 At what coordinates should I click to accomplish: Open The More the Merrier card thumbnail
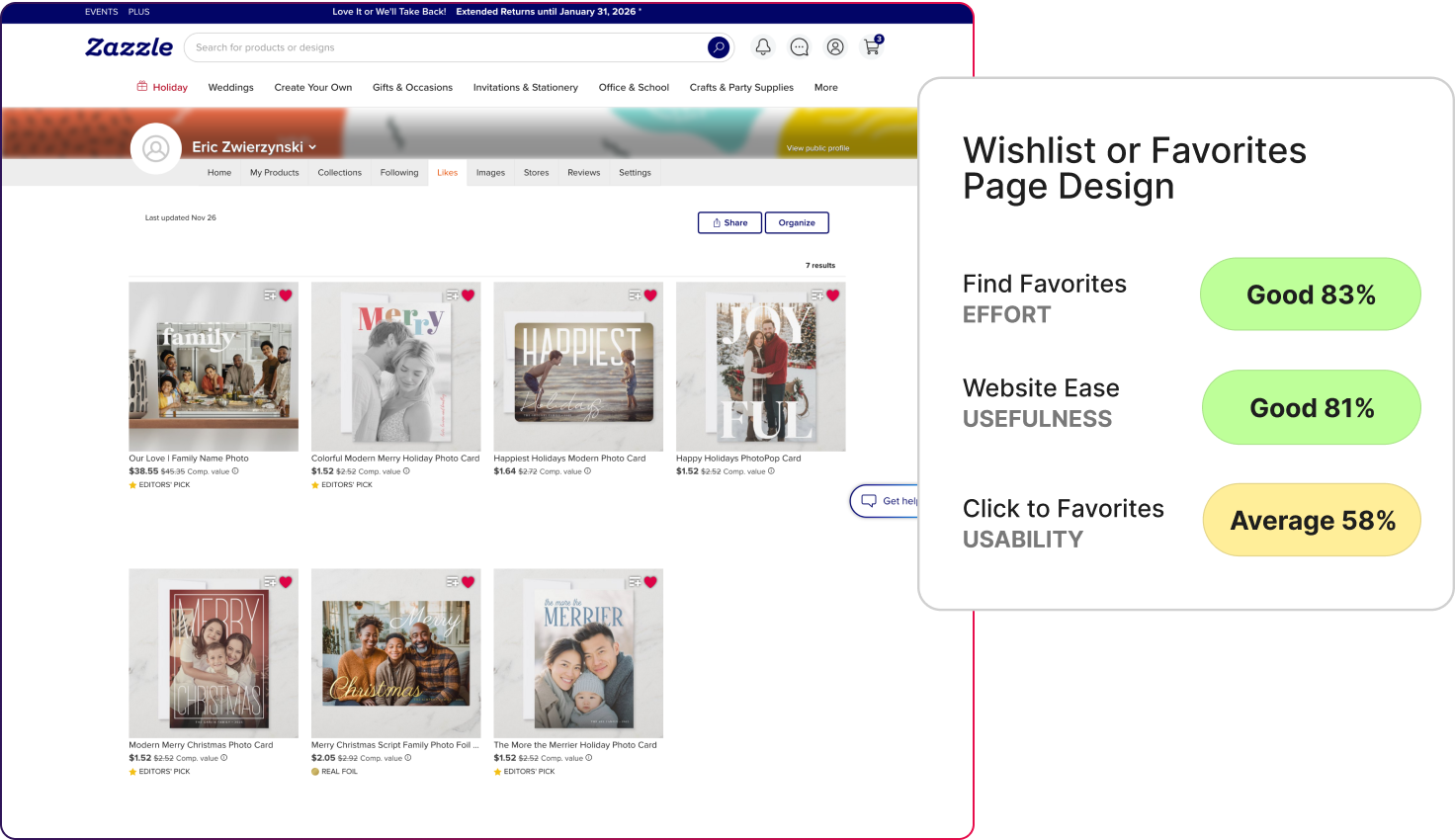coord(578,653)
